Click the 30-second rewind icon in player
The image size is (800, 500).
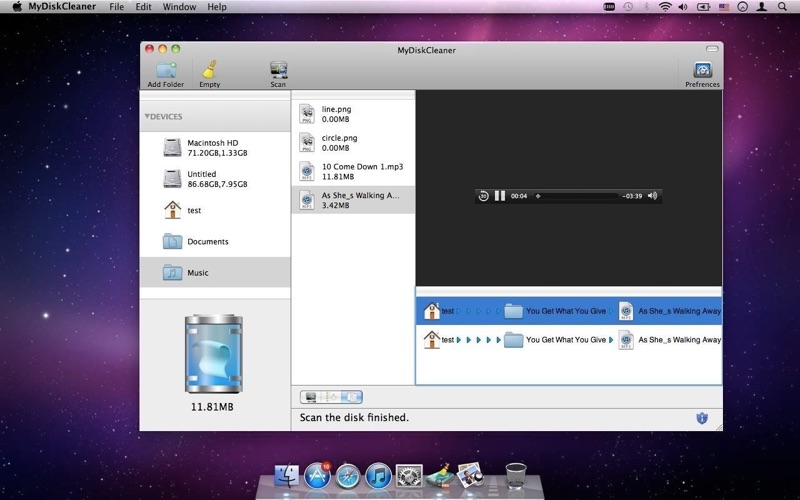pos(483,196)
